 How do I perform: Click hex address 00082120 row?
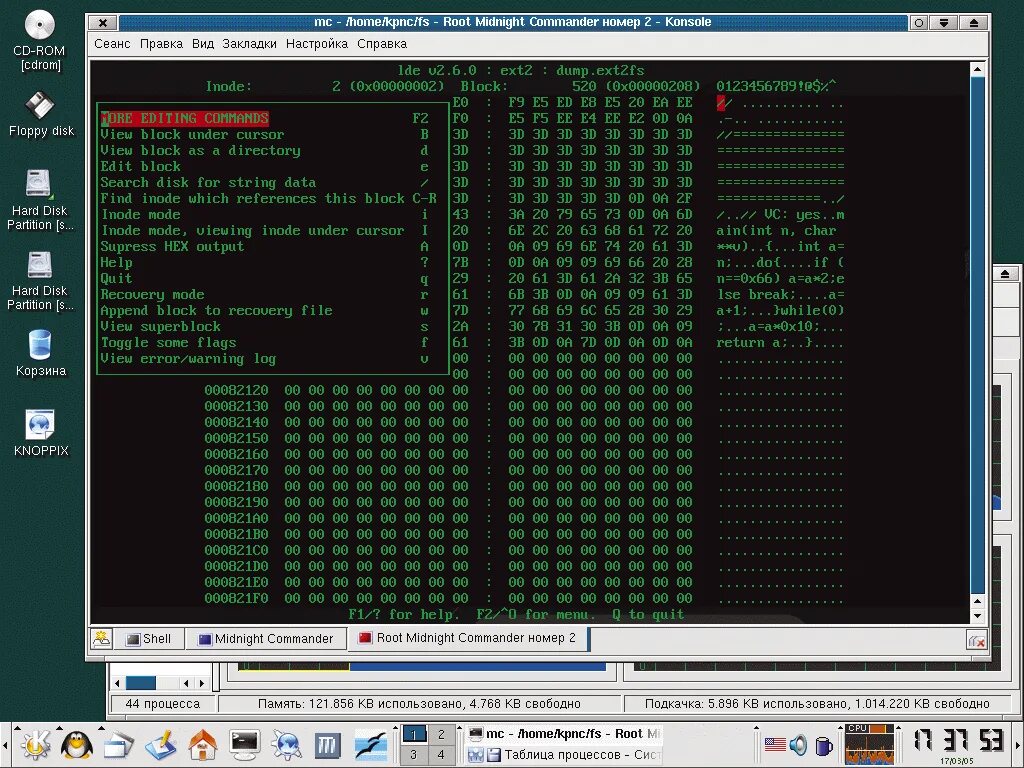click(523, 390)
